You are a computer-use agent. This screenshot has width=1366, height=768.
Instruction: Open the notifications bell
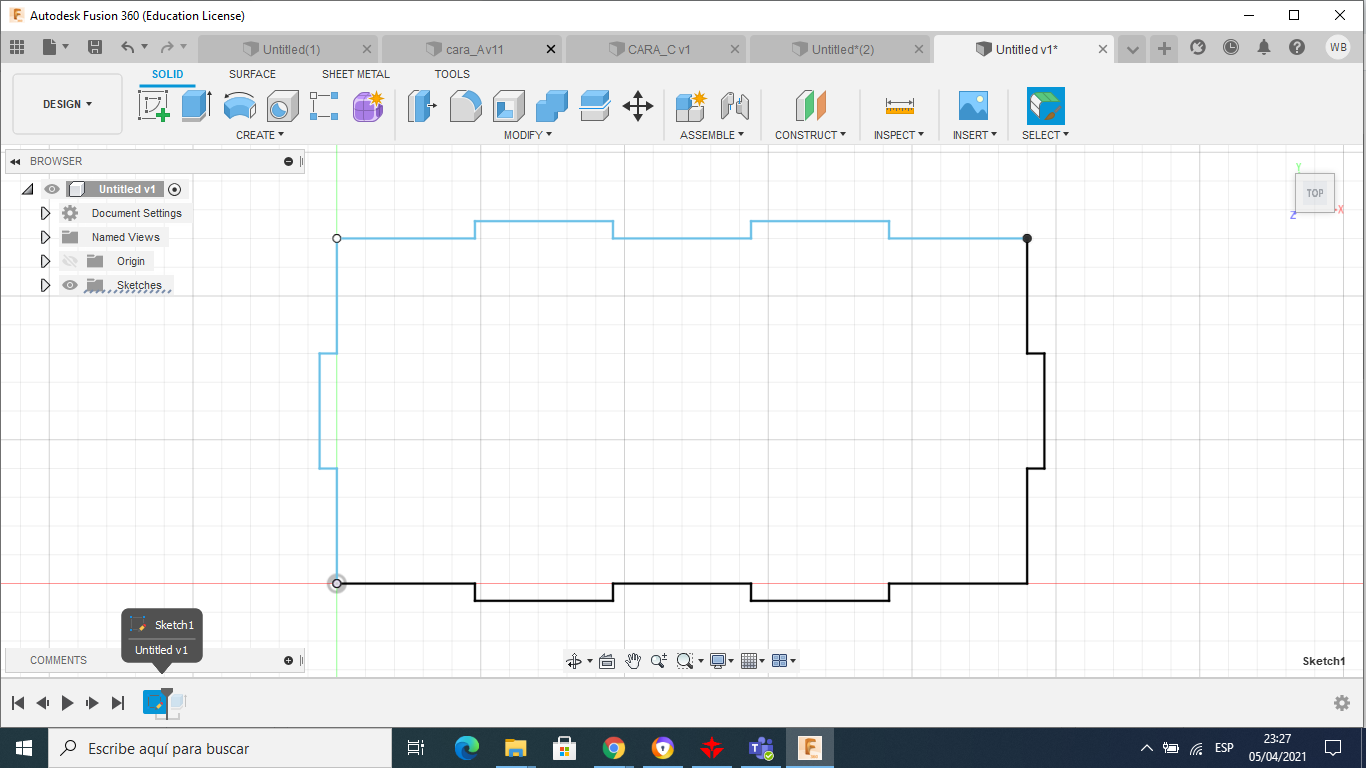(x=1264, y=47)
